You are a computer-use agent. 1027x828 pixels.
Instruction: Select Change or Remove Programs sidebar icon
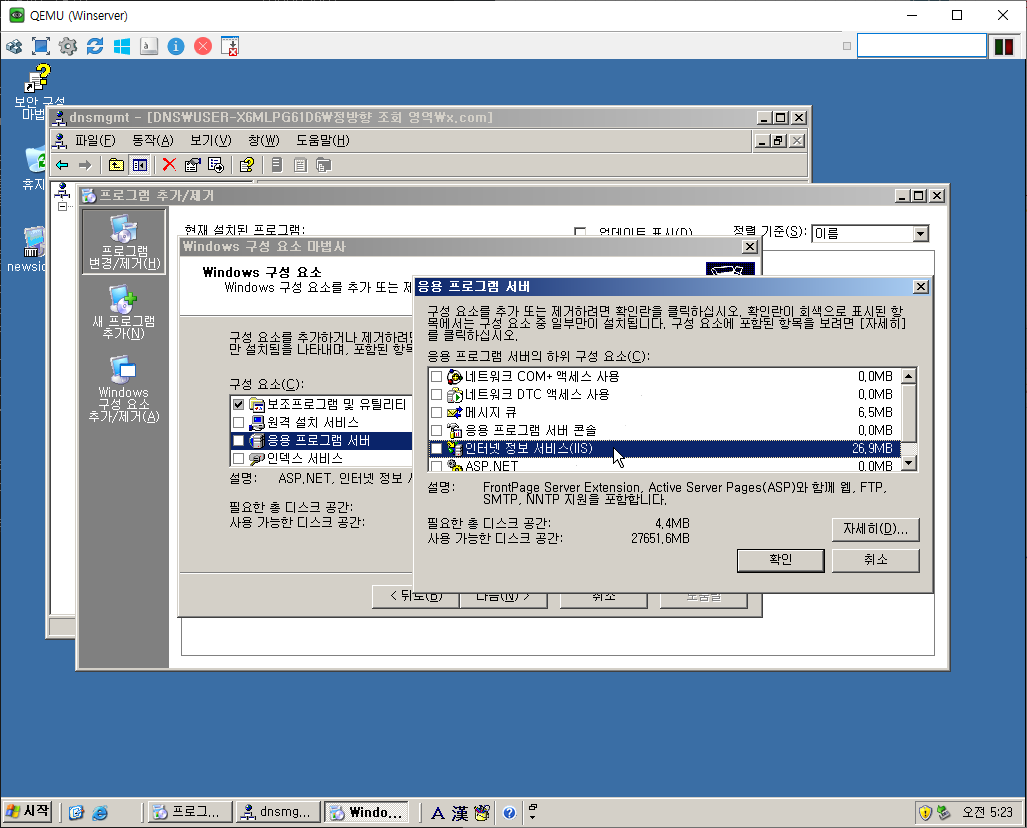124,242
